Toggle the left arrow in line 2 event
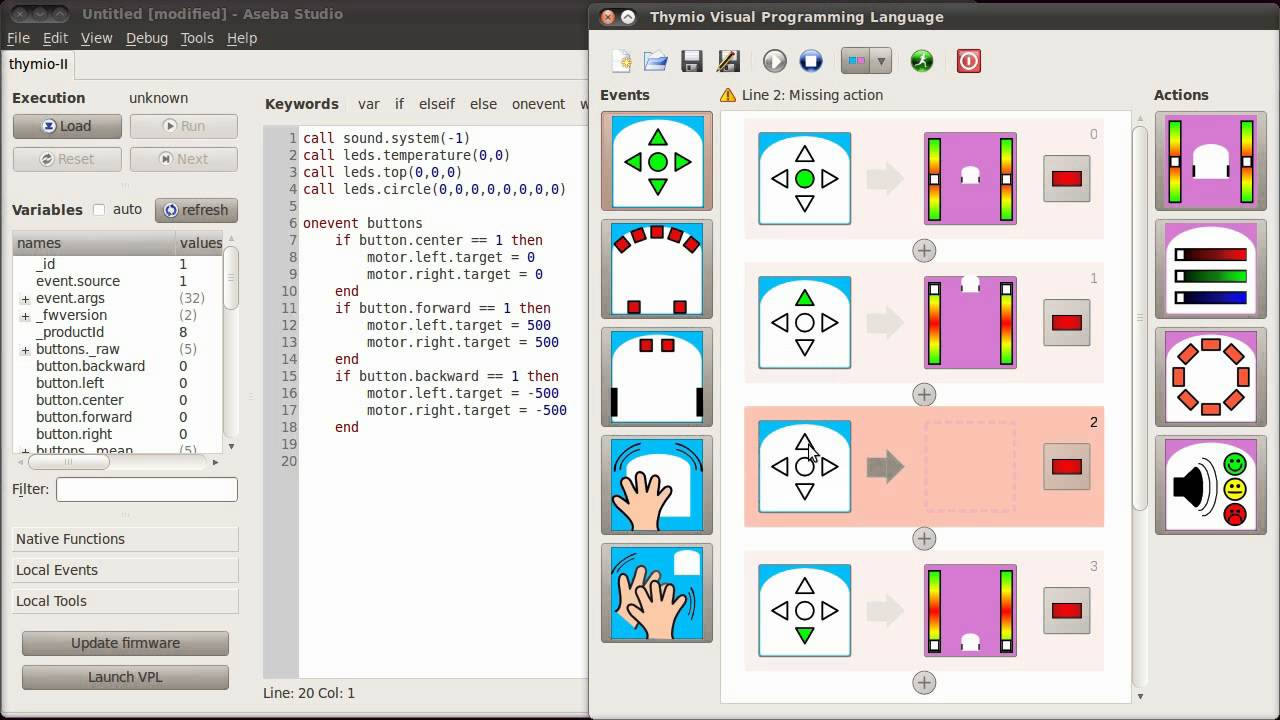The image size is (1280, 720). click(x=780, y=467)
